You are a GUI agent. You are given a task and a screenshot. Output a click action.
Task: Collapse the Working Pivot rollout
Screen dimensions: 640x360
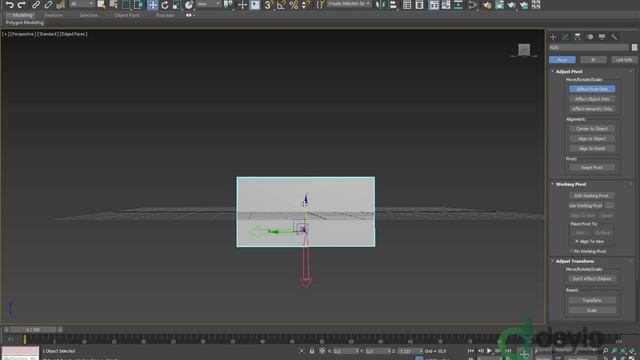pyautogui.click(x=571, y=184)
